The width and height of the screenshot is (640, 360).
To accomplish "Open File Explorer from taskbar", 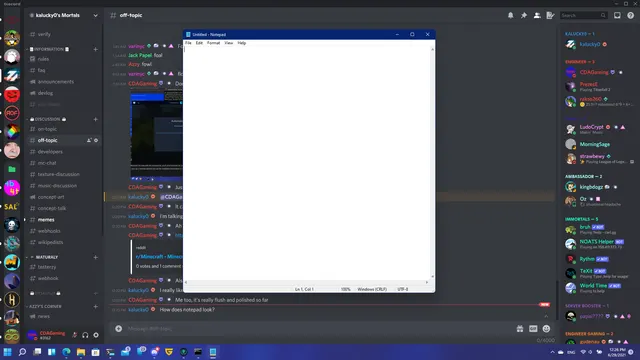I will [81, 352].
